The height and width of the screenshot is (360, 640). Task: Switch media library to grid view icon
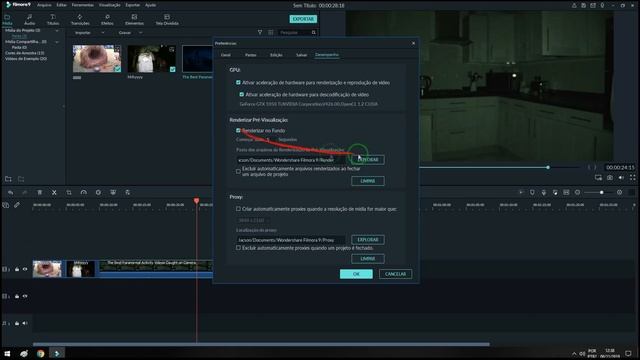pos(271,32)
